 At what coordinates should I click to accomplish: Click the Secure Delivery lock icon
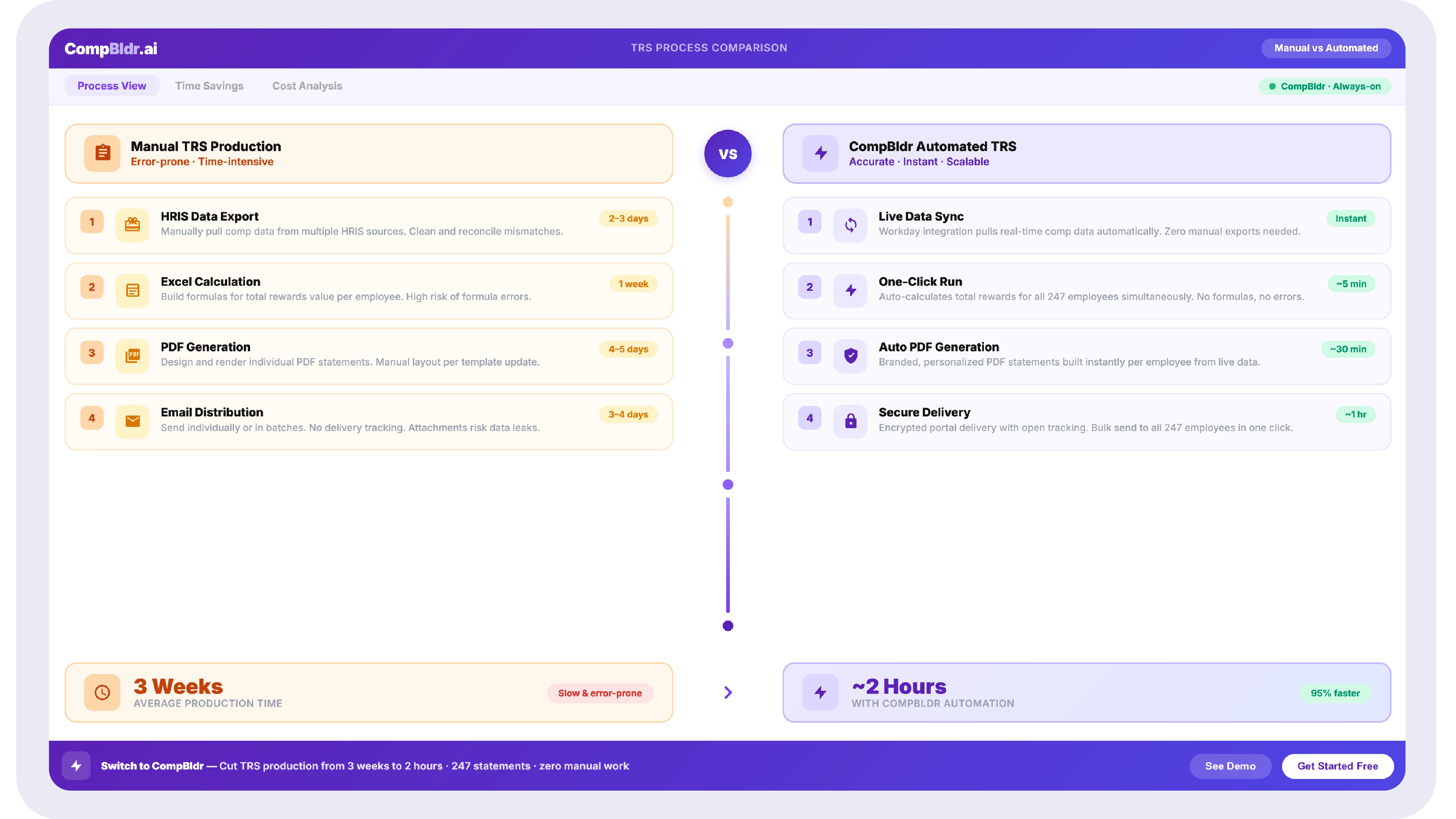850,421
